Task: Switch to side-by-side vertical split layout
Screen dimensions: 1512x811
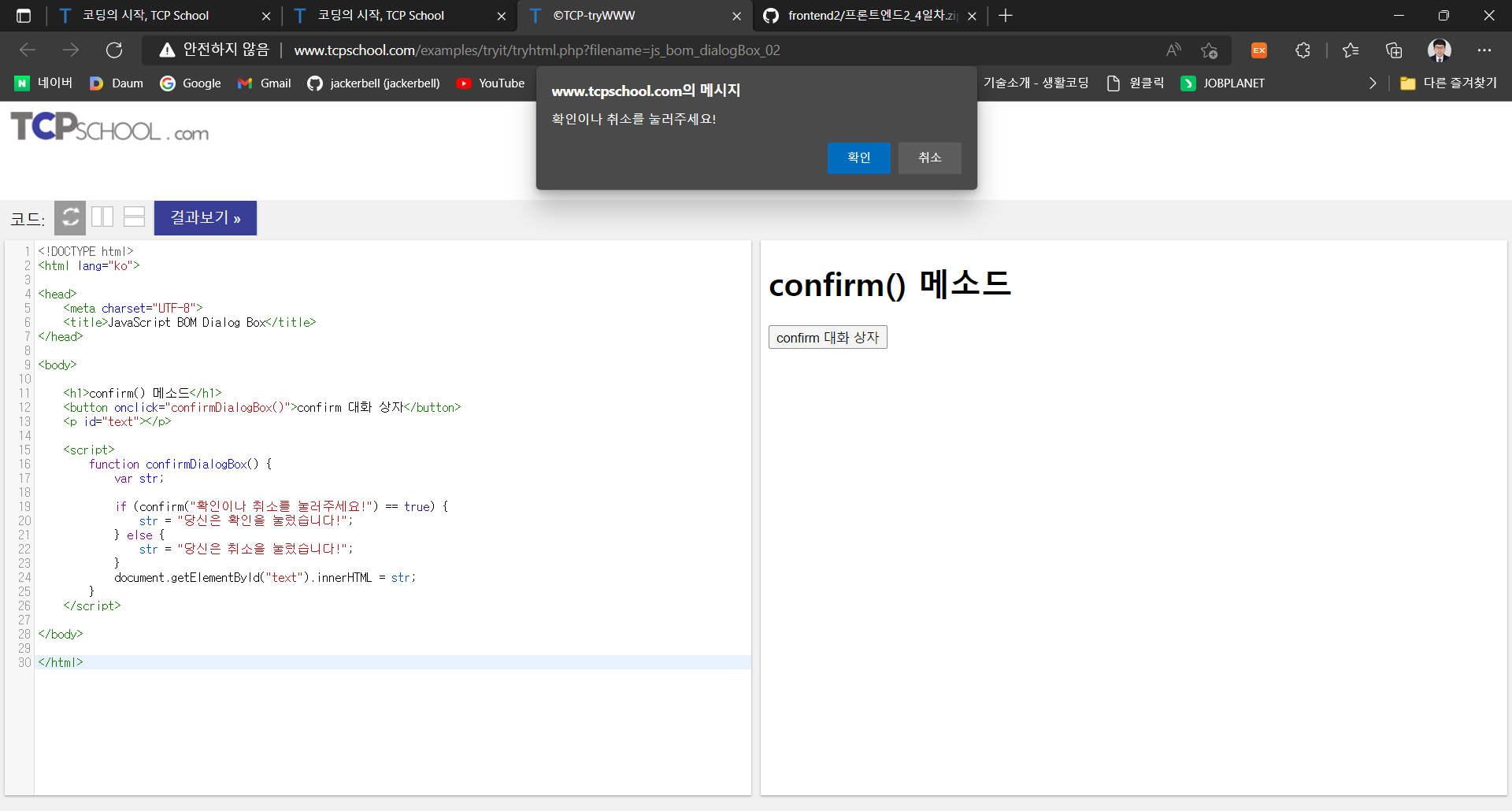Action: click(x=102, y=217)
